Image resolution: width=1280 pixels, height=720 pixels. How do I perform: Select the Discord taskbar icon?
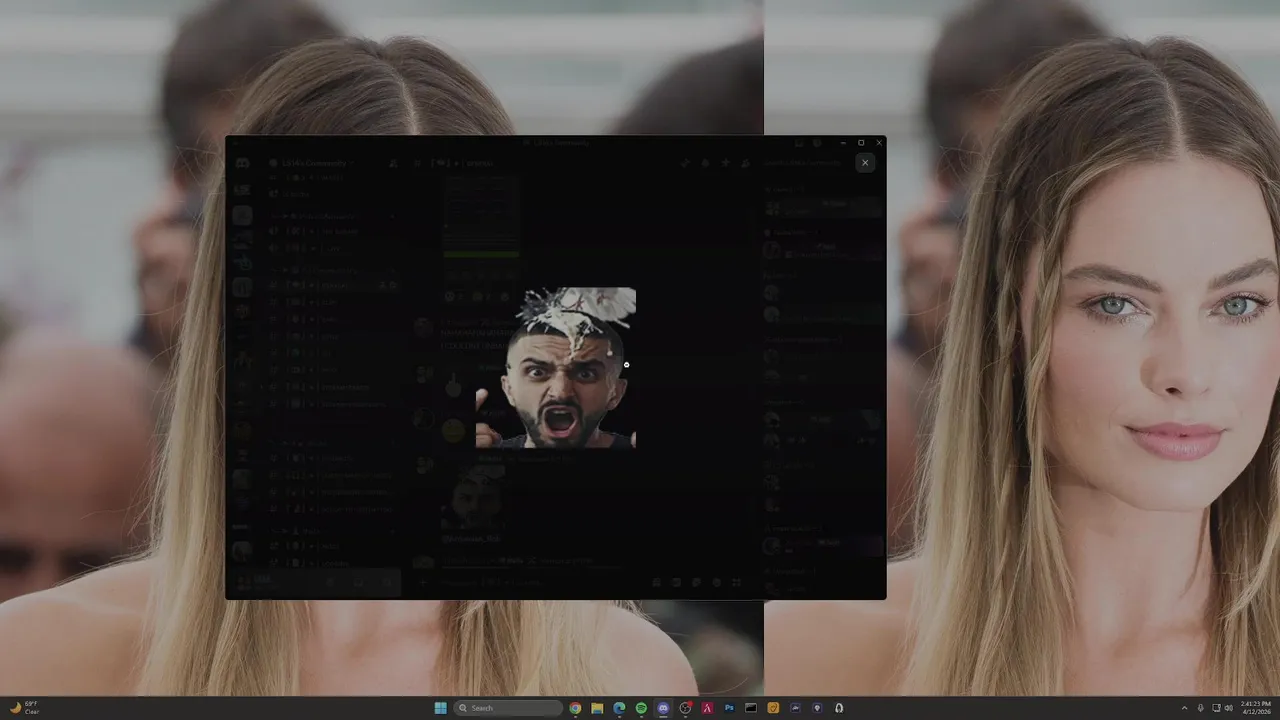point(663,708)
